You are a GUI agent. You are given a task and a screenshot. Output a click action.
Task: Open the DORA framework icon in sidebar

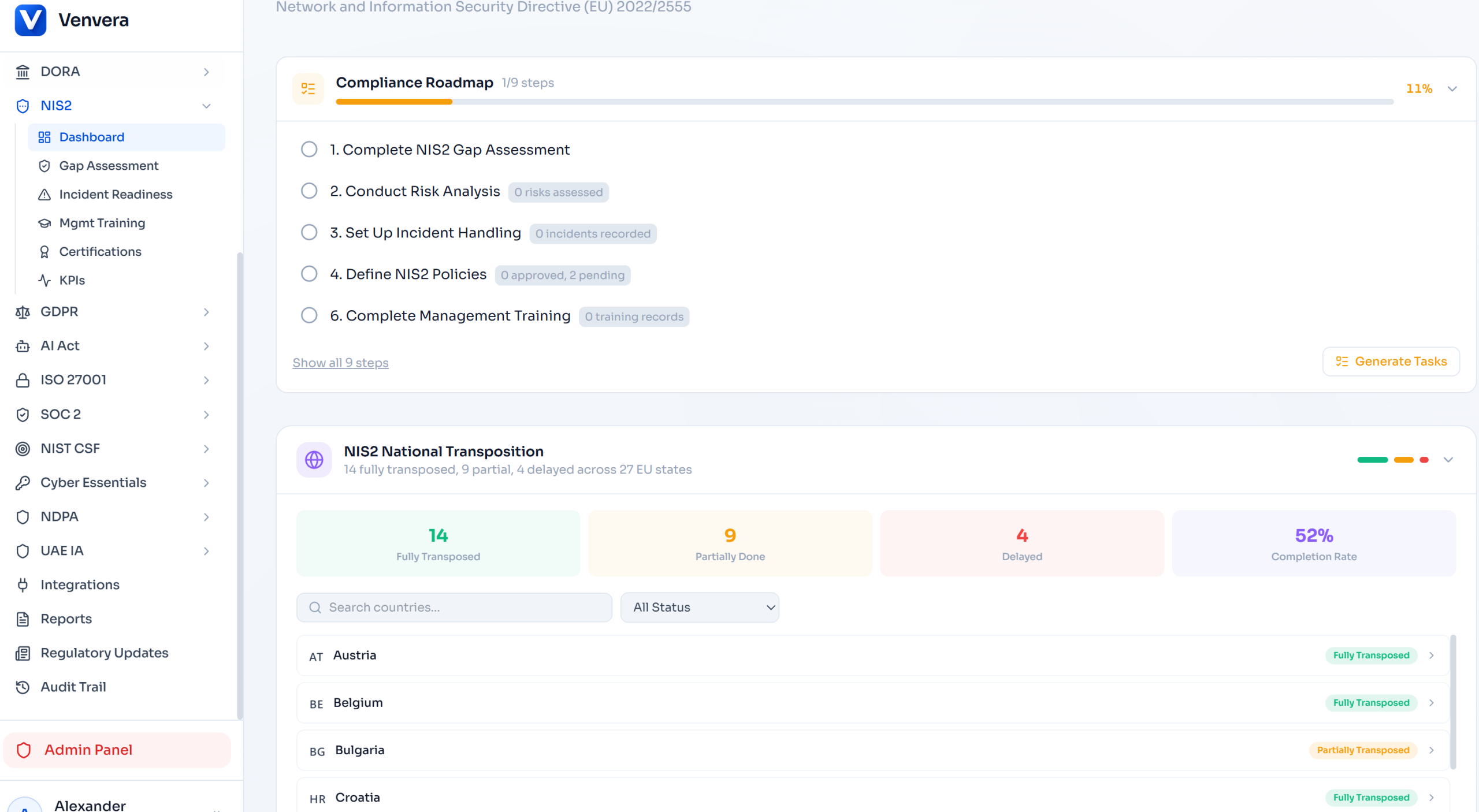pyautogui.click(x=23, y=71)
